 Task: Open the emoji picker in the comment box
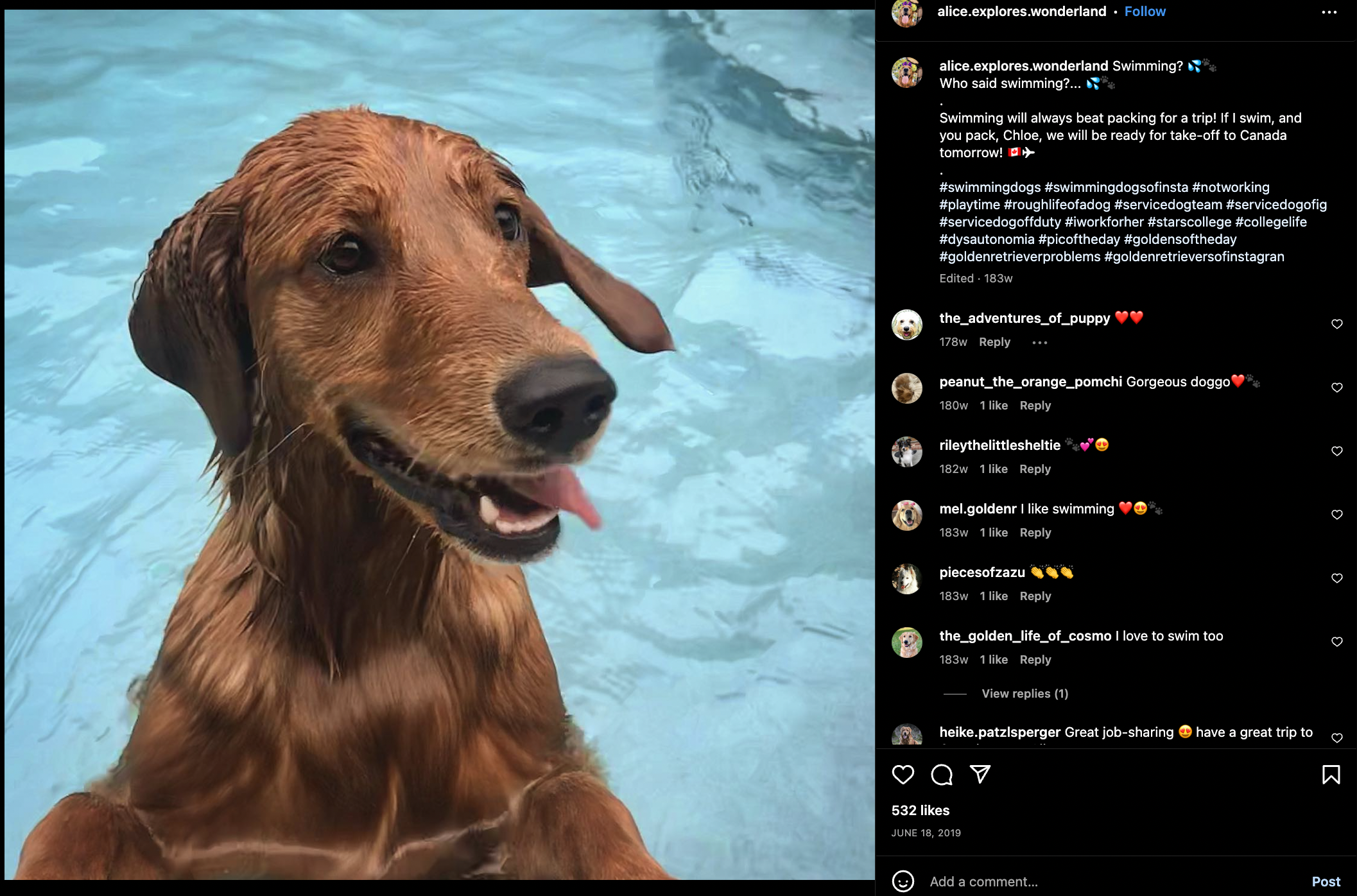pos(903,881)
